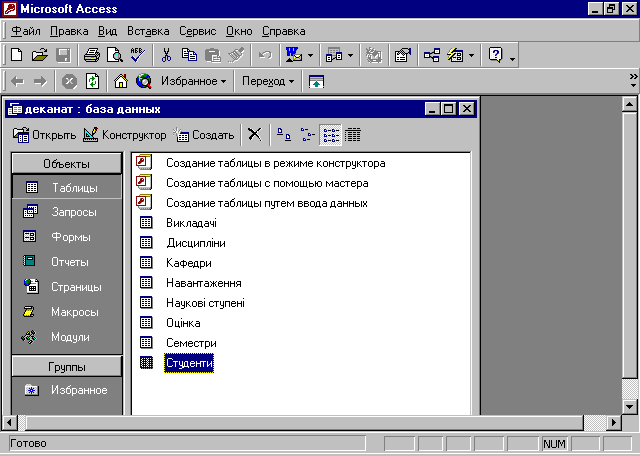Open the Файл menu
This screenshot has height=456, width=640.
pyautogui.click(x=26, y=31)
